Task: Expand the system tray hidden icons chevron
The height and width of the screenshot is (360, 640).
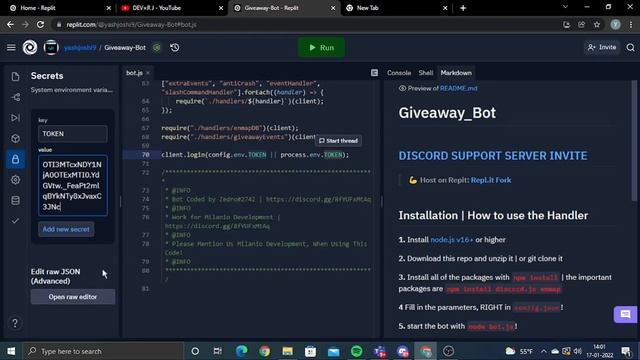Action: coord(543,351)
